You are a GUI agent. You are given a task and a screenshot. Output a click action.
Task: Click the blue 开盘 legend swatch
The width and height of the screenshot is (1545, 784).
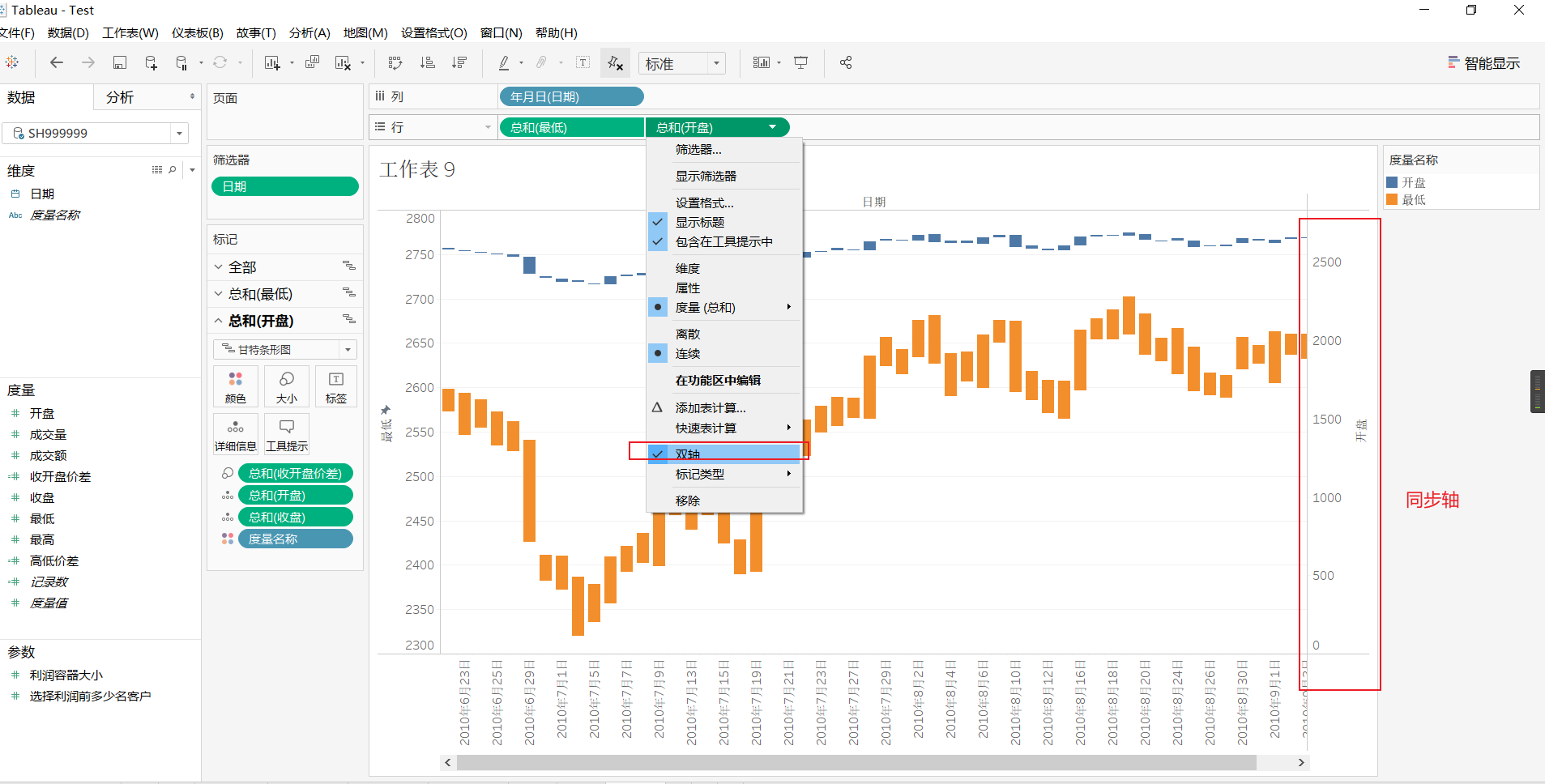(1392, 182)
